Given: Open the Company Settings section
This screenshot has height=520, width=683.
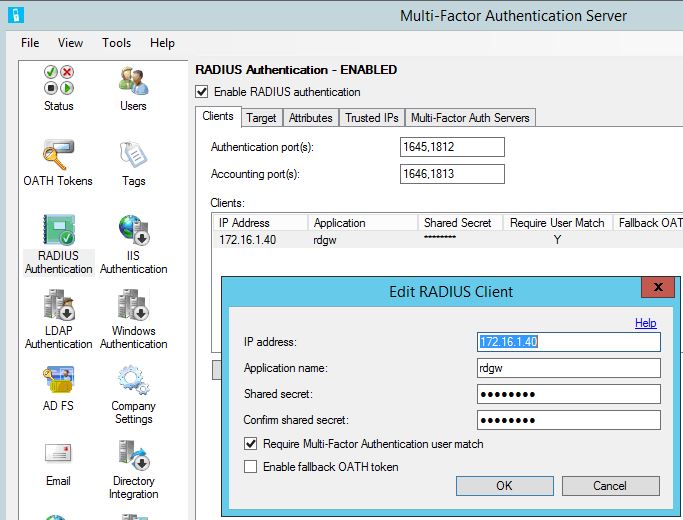Looking at the screenshot, I should [133, 395].
